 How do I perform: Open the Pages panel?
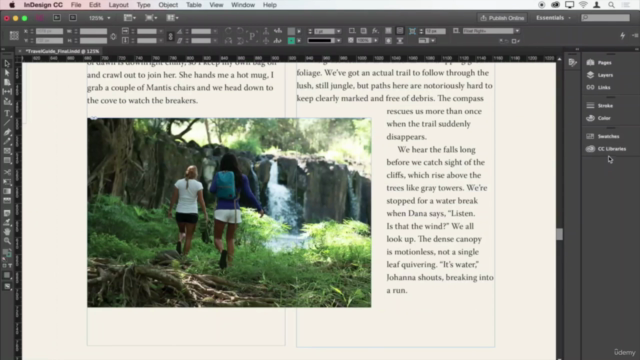(x=605, y=62)
